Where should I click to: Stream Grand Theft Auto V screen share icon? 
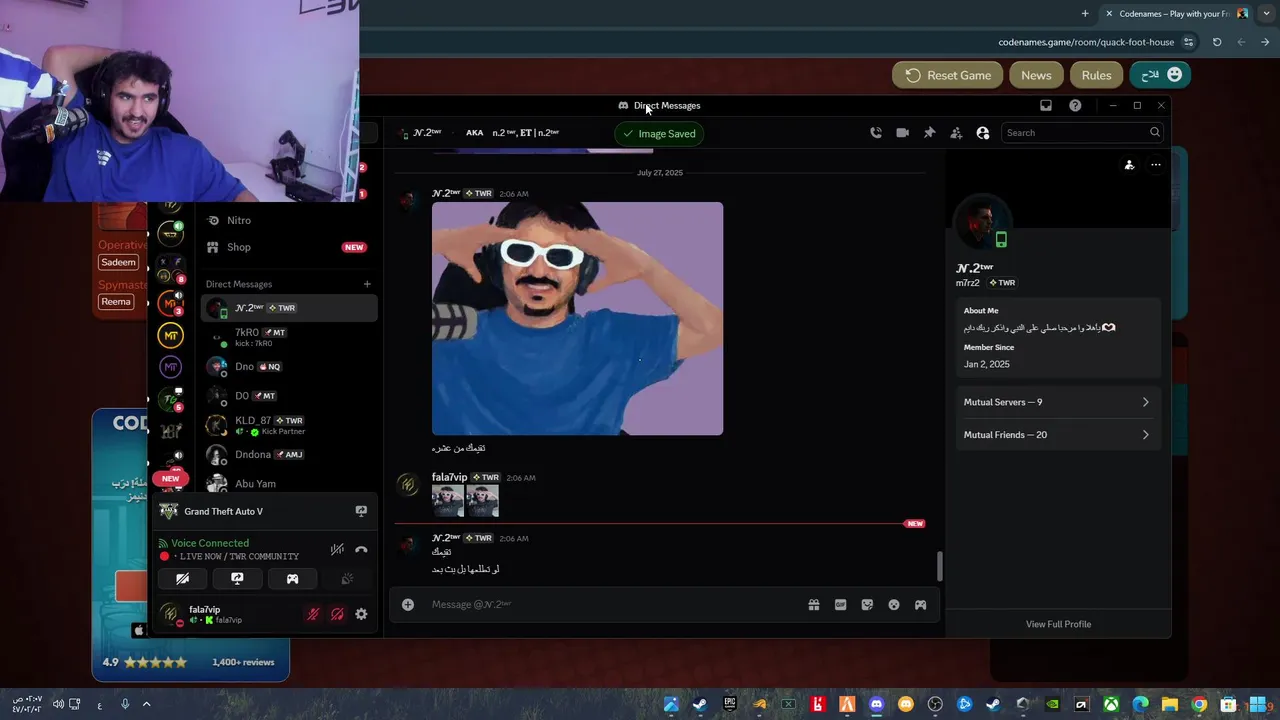[361, 511]
